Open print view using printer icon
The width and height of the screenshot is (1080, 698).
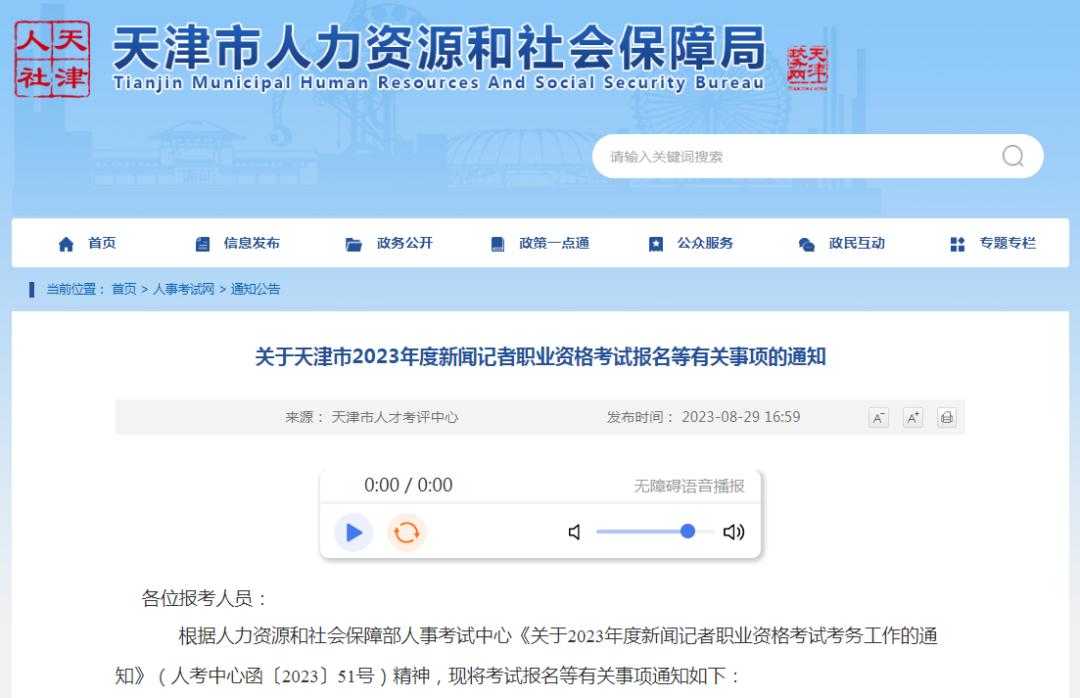pos(946,418)
